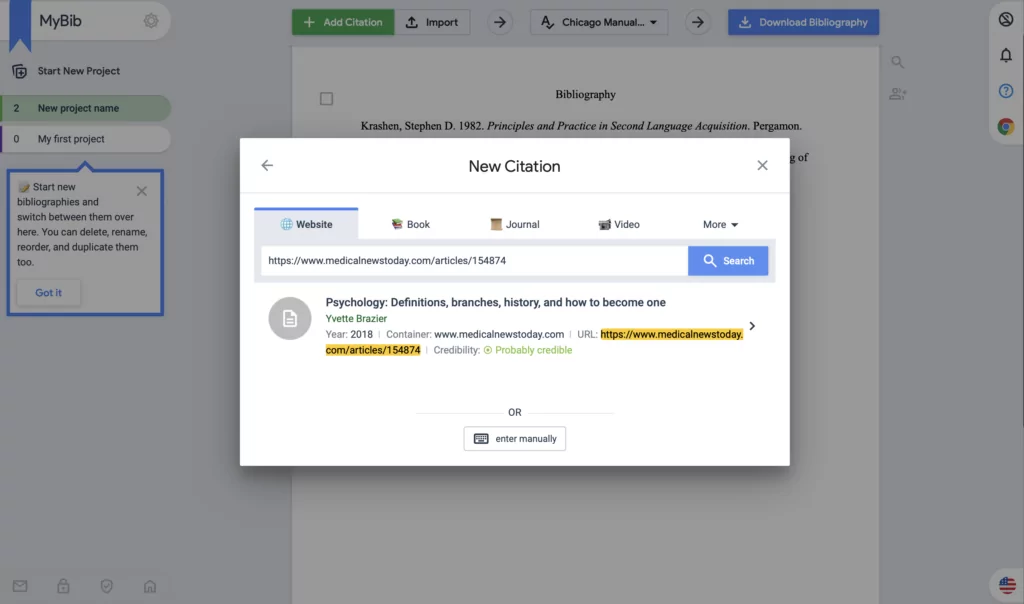Download Bibliography button
Screen dimensions: 1024x604
point(803,22)
